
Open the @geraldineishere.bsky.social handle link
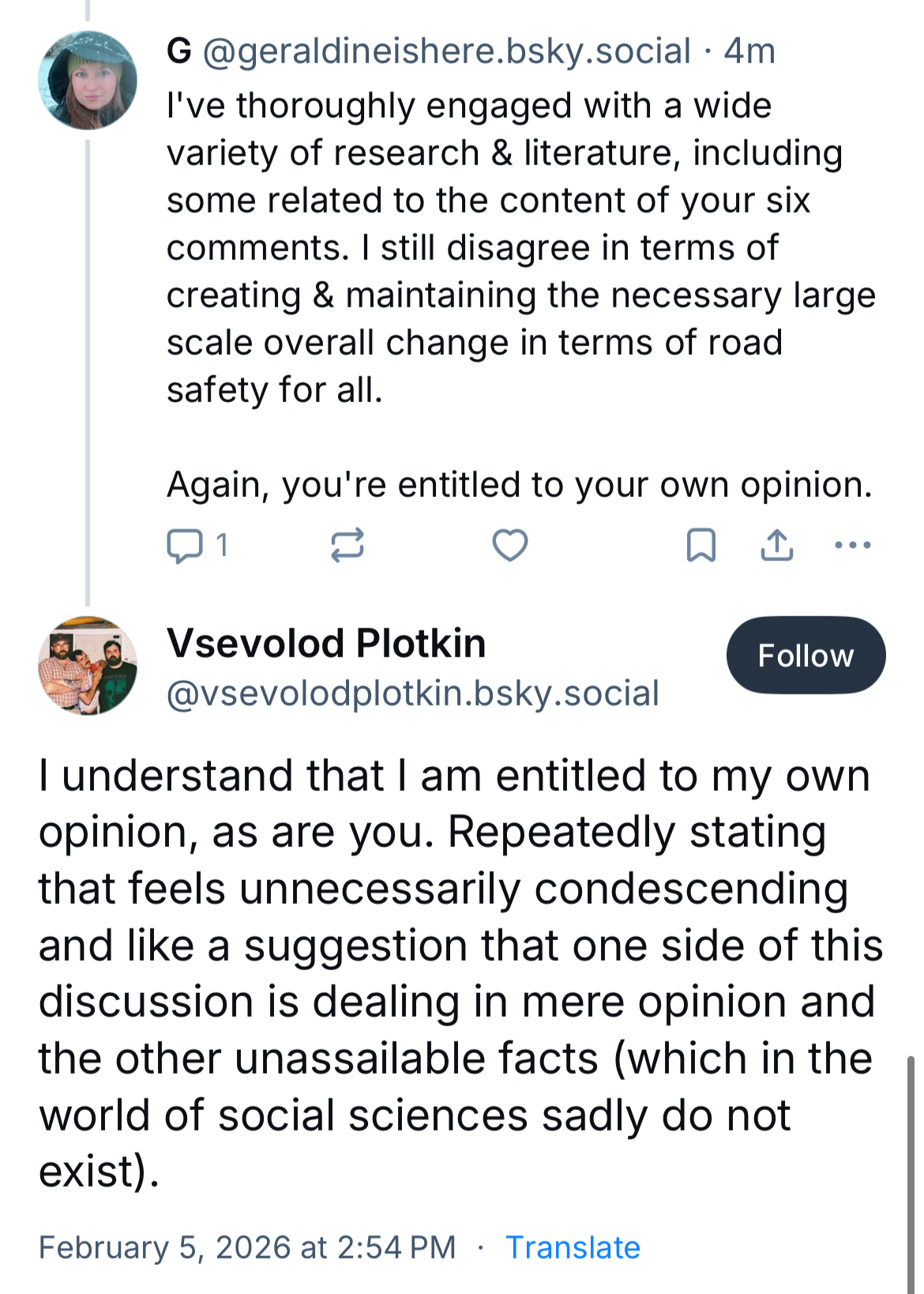(x=447, y=51)
